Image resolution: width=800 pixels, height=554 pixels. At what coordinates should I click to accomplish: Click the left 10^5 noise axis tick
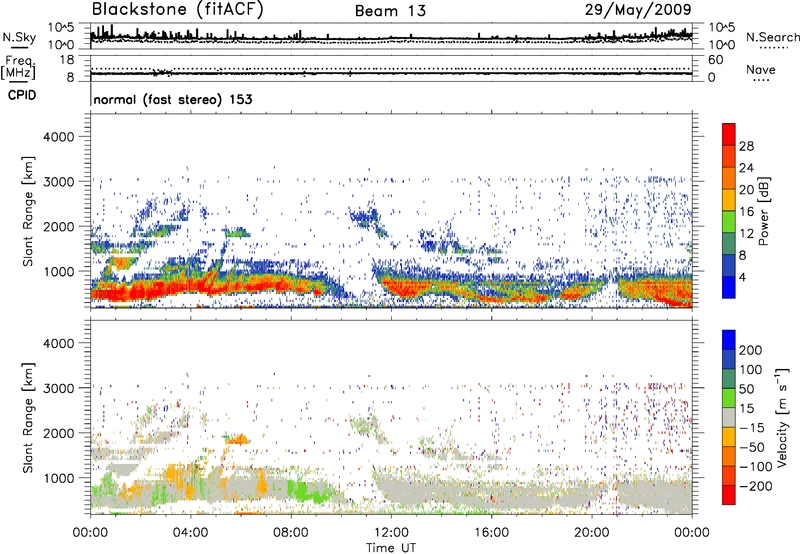click(61, 27)
